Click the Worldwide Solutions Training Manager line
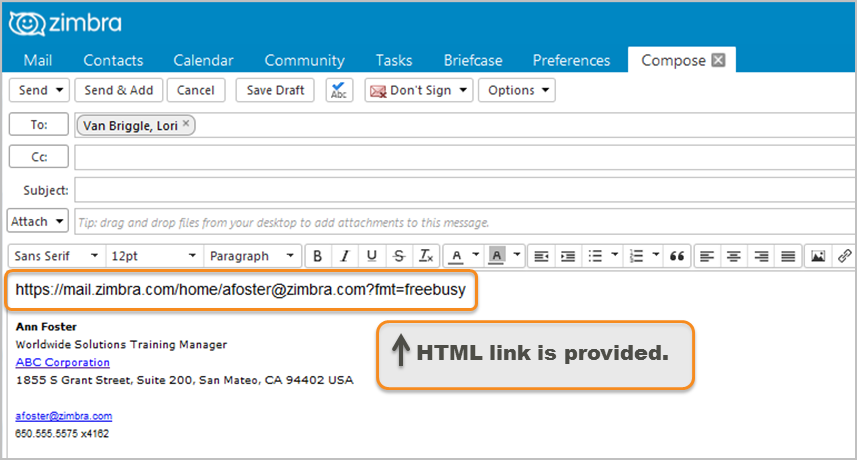The height and width of the screenshot is (460, 857). [121, 345]
